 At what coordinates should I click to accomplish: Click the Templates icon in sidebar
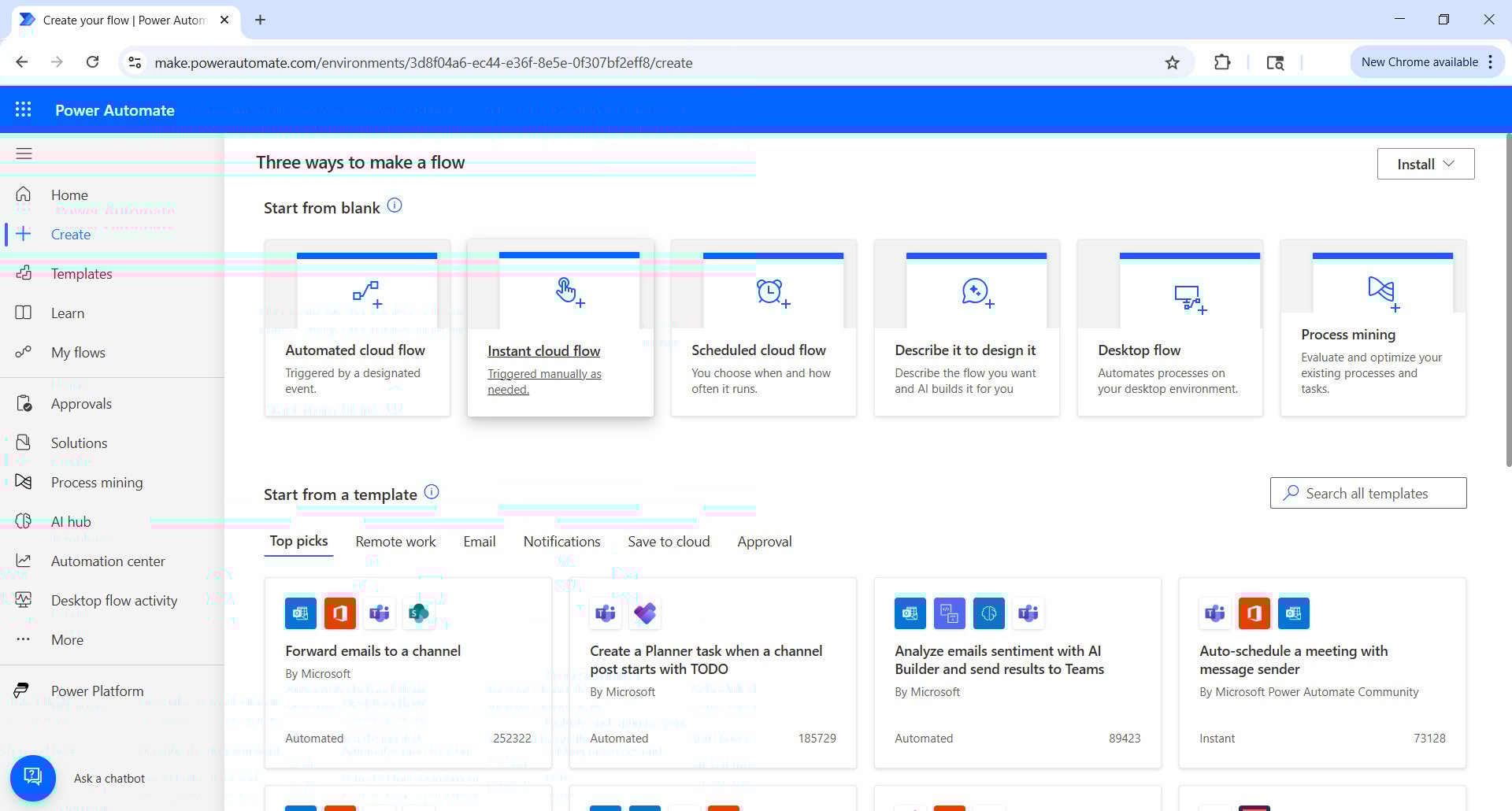(24, 273)
